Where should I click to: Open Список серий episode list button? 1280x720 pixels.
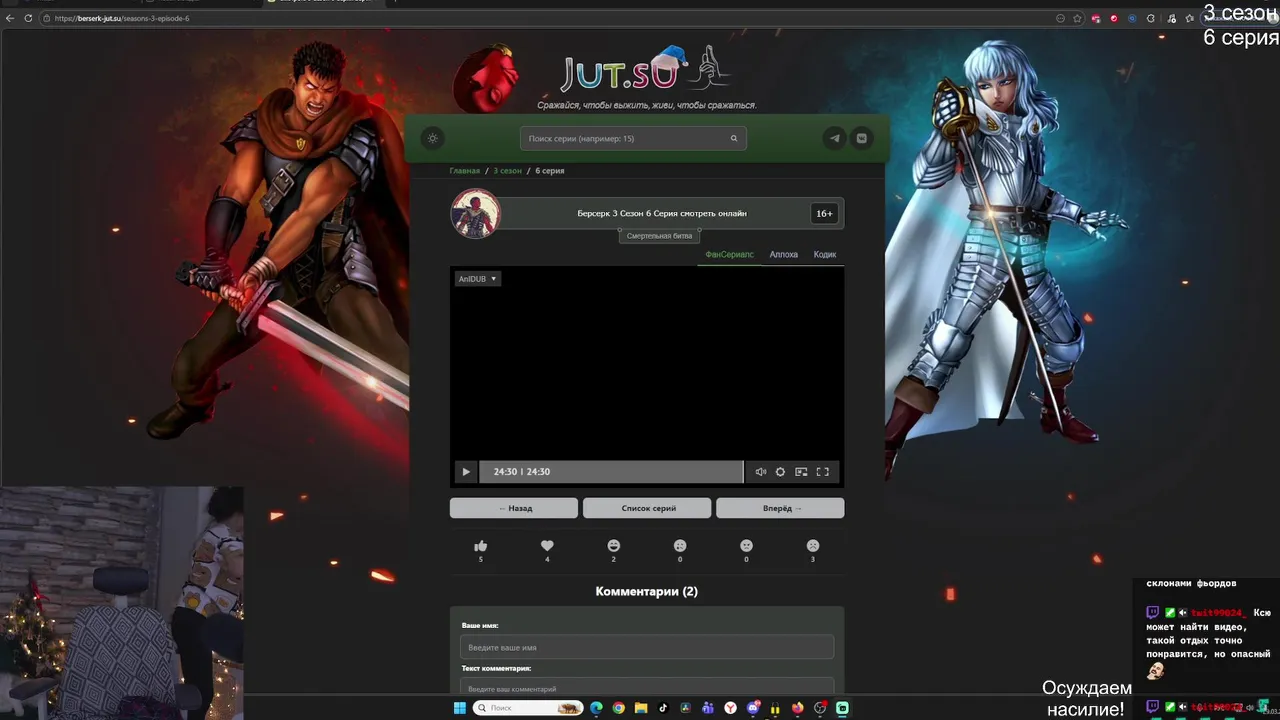(x=647, y=508)
